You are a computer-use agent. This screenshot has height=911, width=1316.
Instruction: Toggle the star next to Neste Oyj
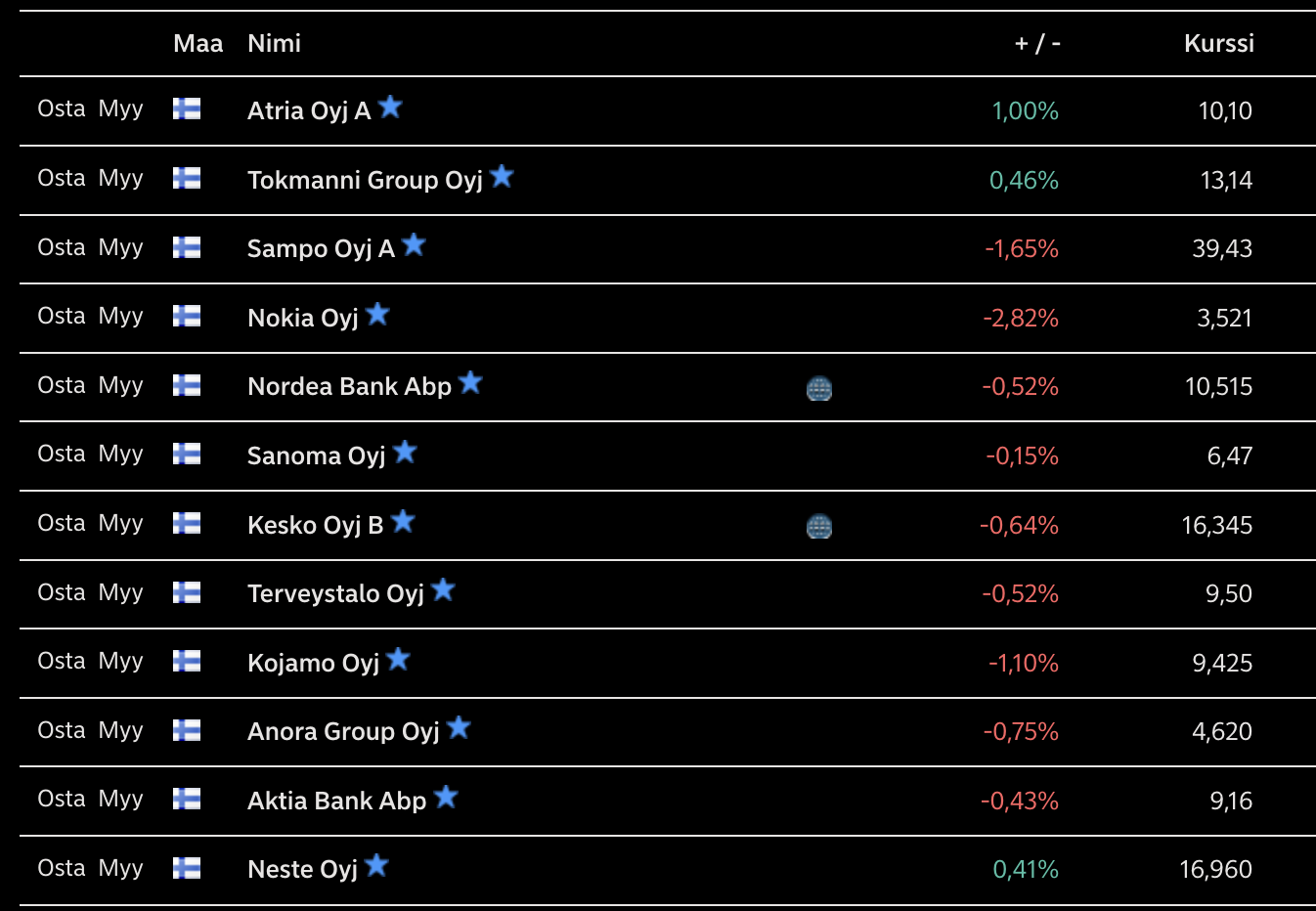pyautogui.click(x=376, y=866)
